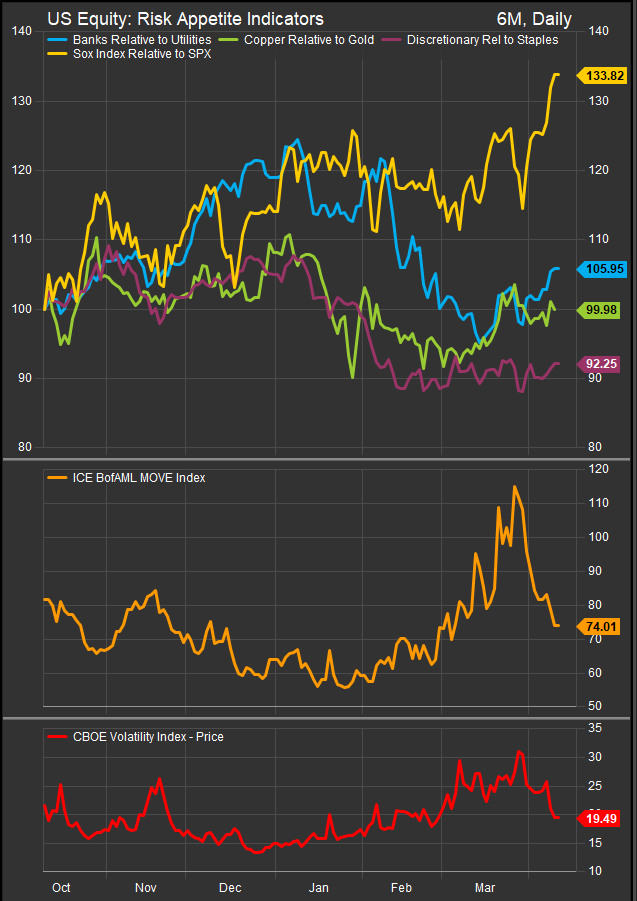Click the Mar label on the time axis
The height and width of the screenshot is (901, 637).
[x=486, y=887]
